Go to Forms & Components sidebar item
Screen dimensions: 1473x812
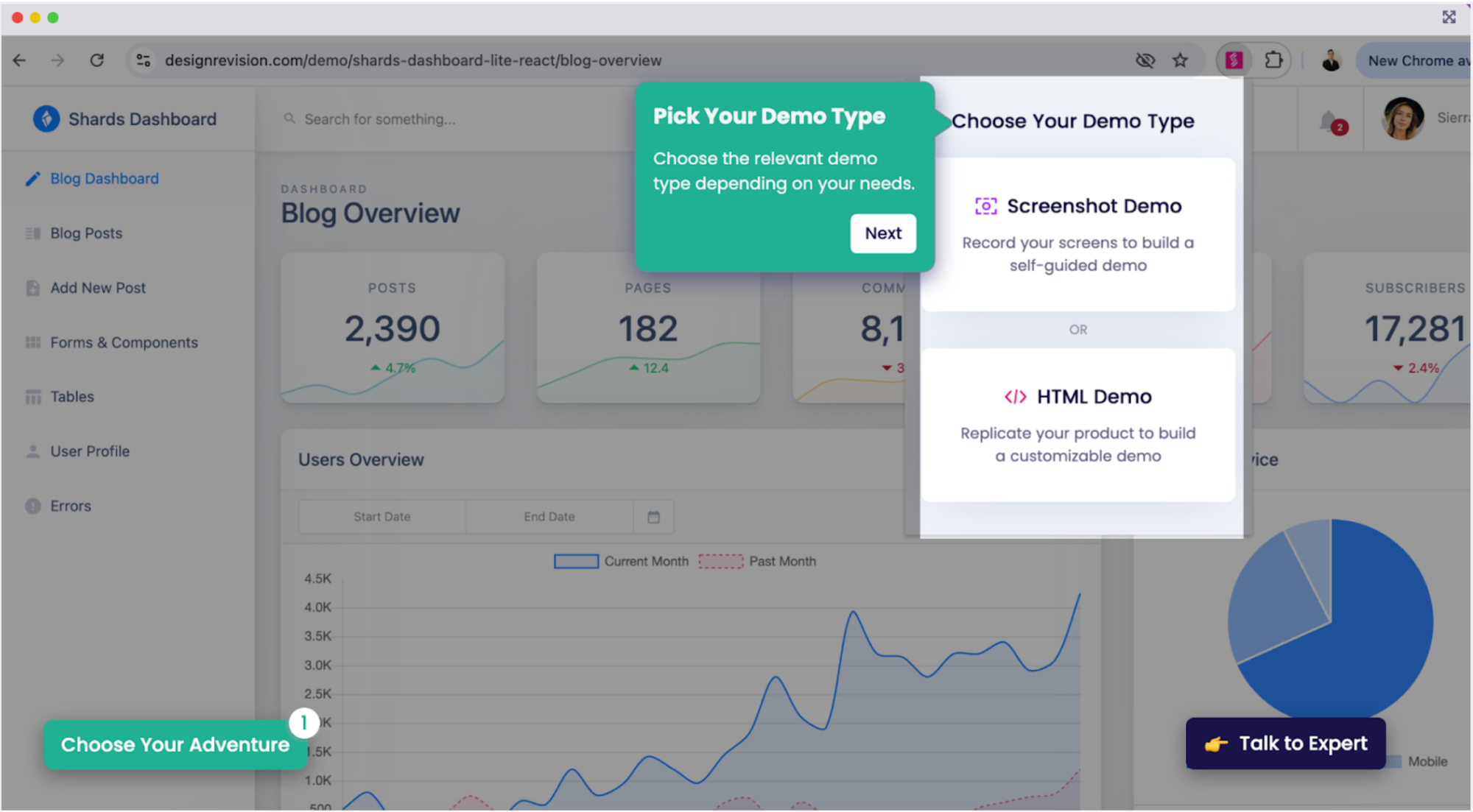pyautogui.click(x=124, y=342)
